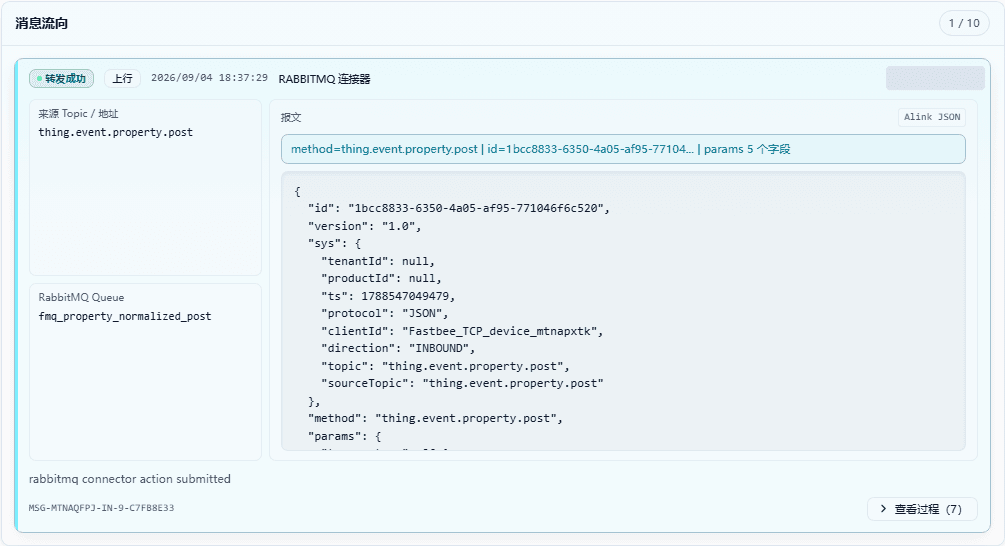Select the JSON "version": "1.0" line

tap(365, 226)
